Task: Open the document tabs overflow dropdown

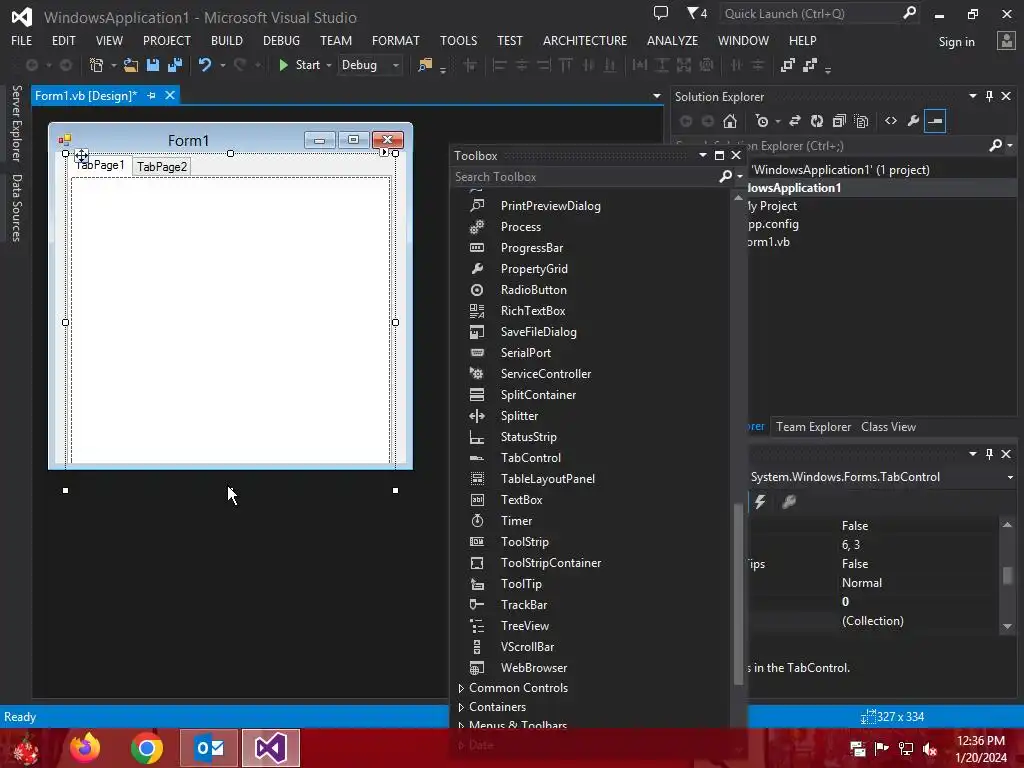Action: [x=656, y=96]
